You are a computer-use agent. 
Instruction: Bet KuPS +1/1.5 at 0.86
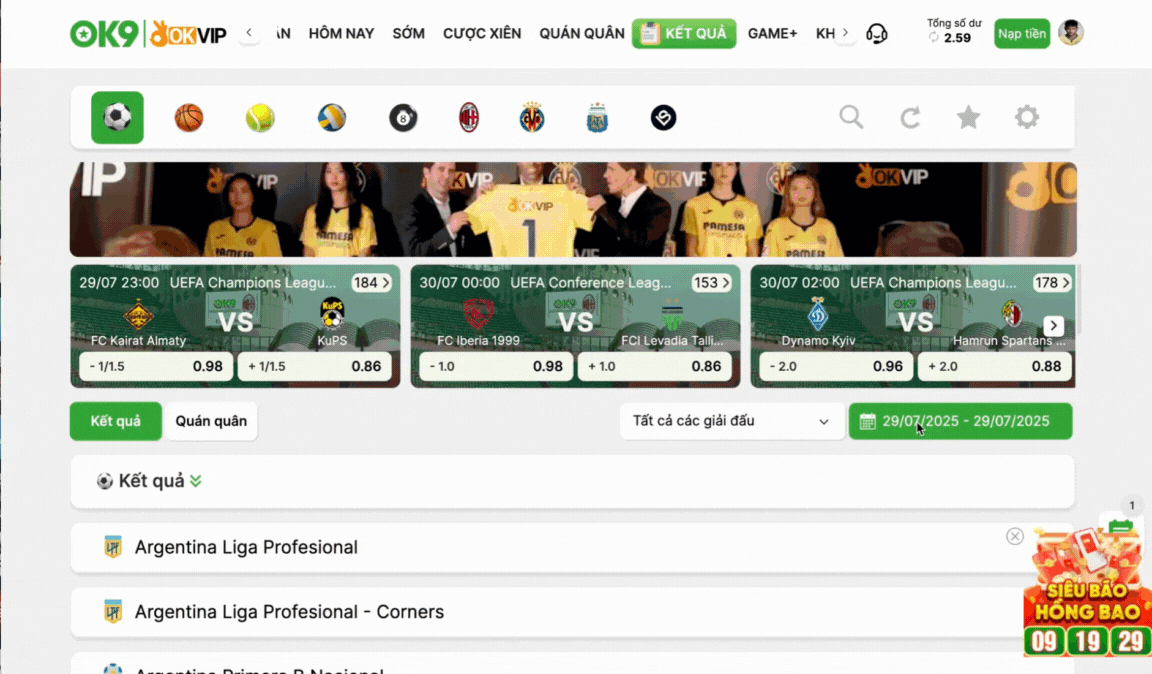coord(314,366)
